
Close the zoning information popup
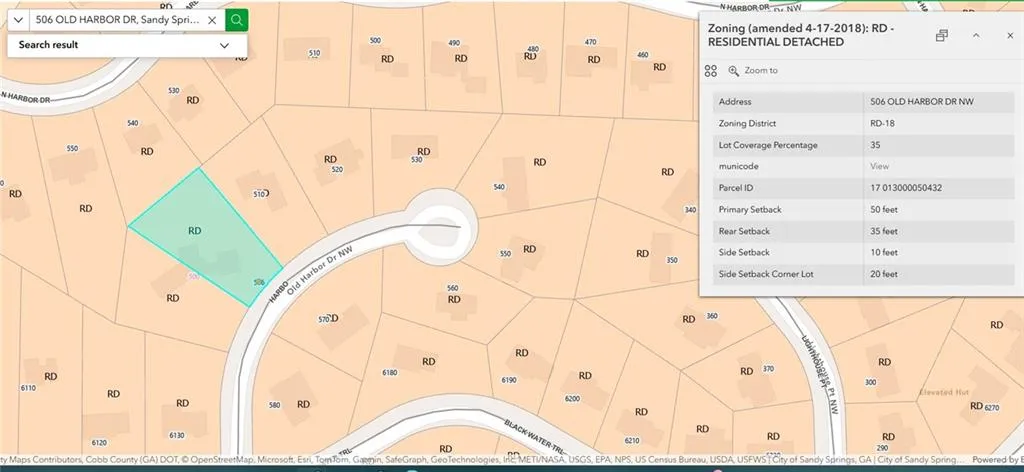coord(1010,36)
